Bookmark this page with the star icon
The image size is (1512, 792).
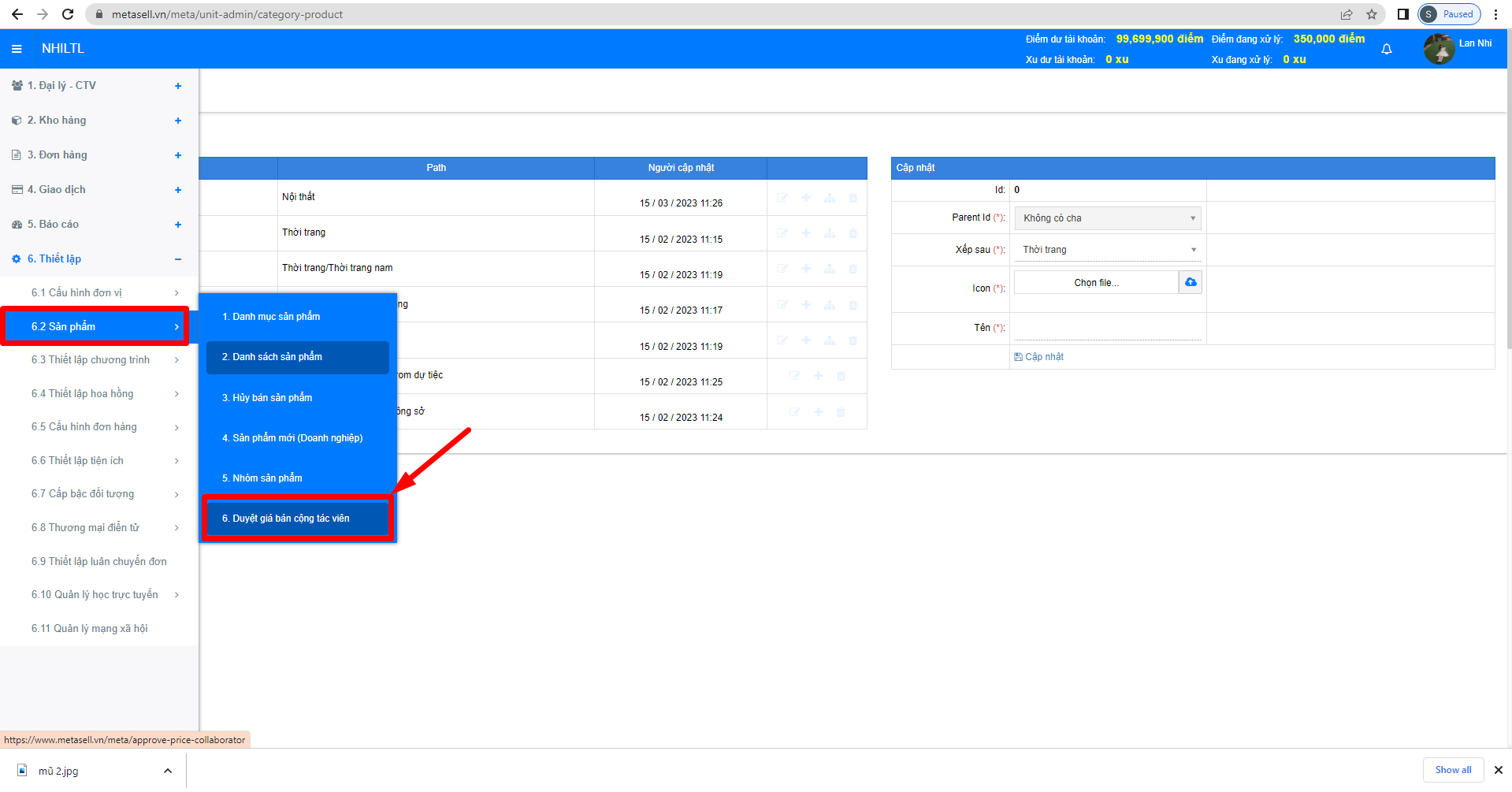coord(1371,14)
